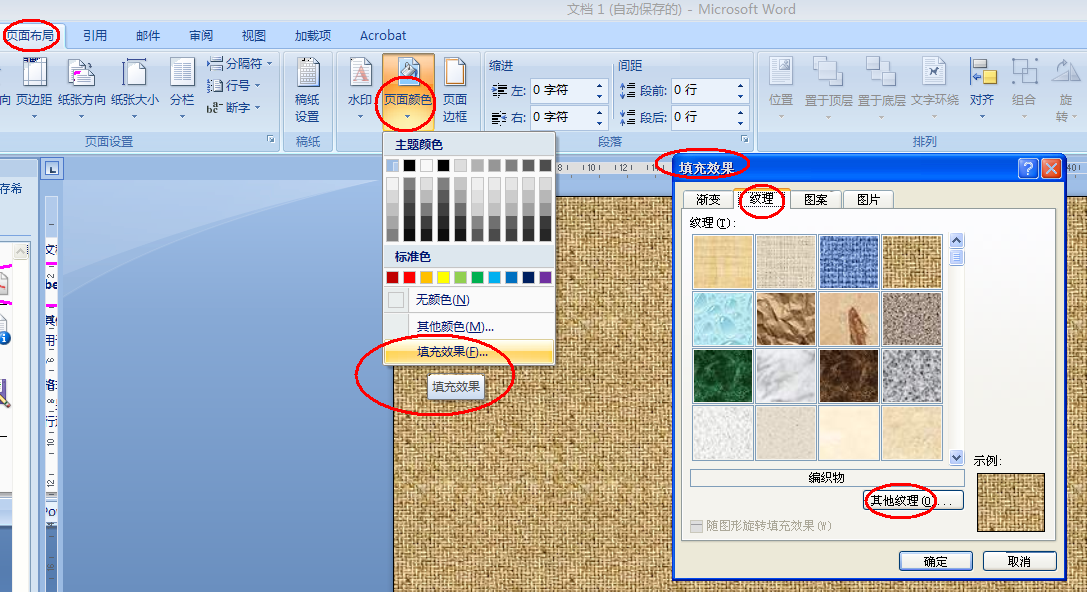1087x592 pixels.
Task: Select the green marble texture thumbnail
Action: 722,376
